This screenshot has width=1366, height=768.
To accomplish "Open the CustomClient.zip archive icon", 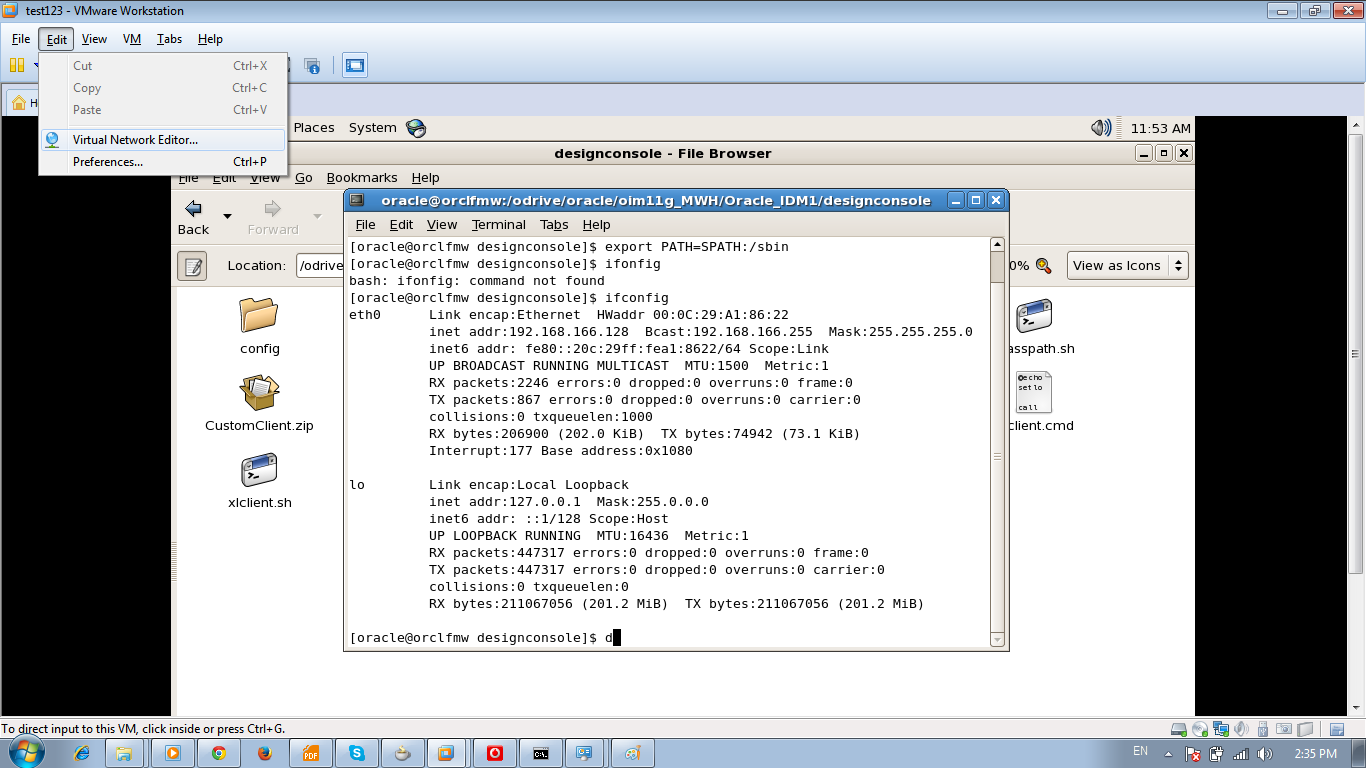I will (x=259, y=393).
